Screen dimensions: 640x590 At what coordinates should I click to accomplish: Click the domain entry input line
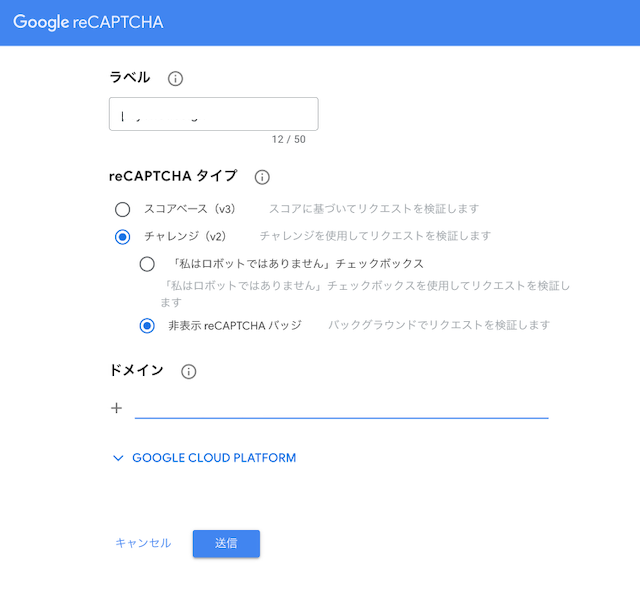(x=342, y=408)
